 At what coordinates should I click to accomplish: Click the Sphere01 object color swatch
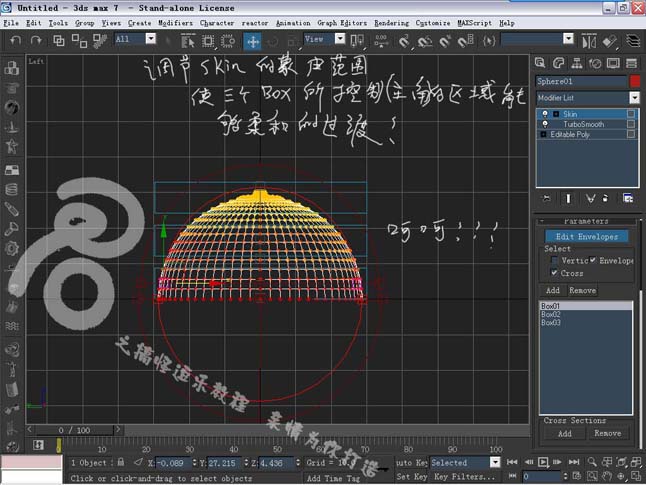pyautogui.click(x=634, y=81)
